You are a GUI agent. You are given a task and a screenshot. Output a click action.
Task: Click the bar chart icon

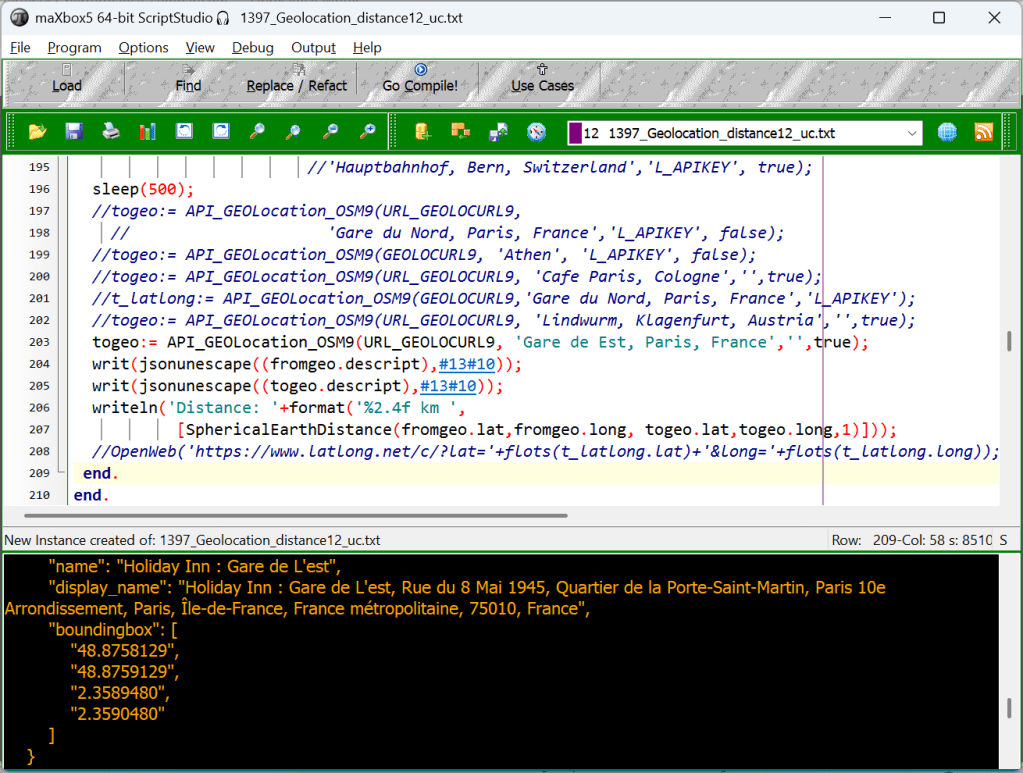tap(148, 132)
